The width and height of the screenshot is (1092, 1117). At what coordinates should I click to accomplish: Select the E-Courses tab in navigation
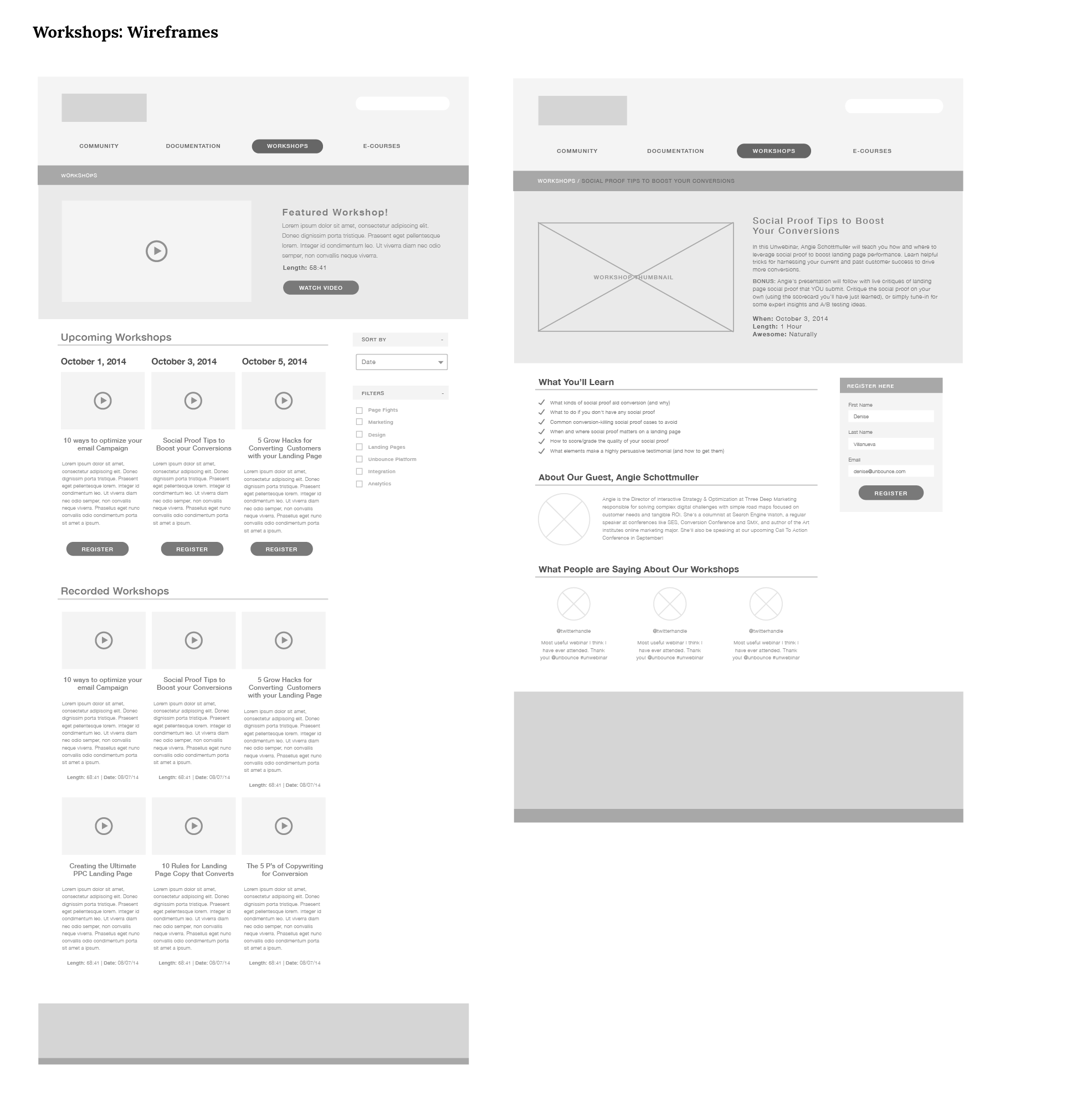[381, 148]
